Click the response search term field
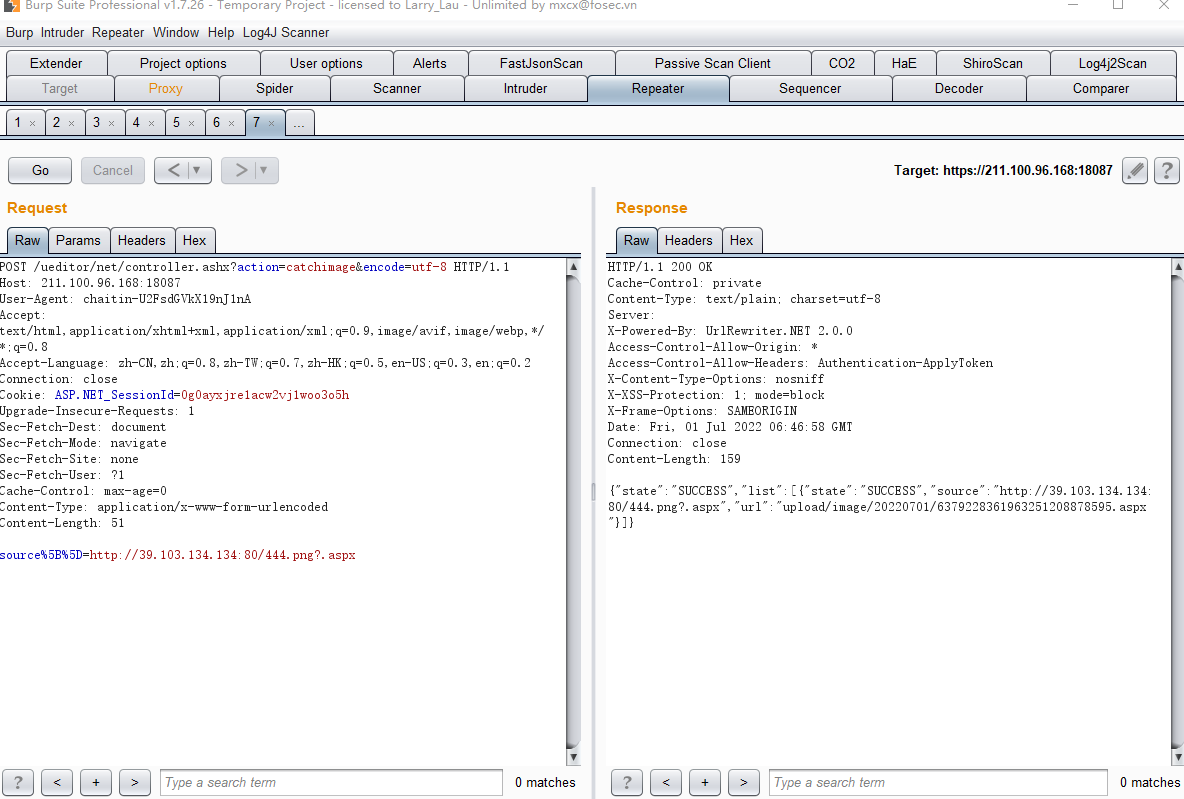 click(x=939, y=782)
